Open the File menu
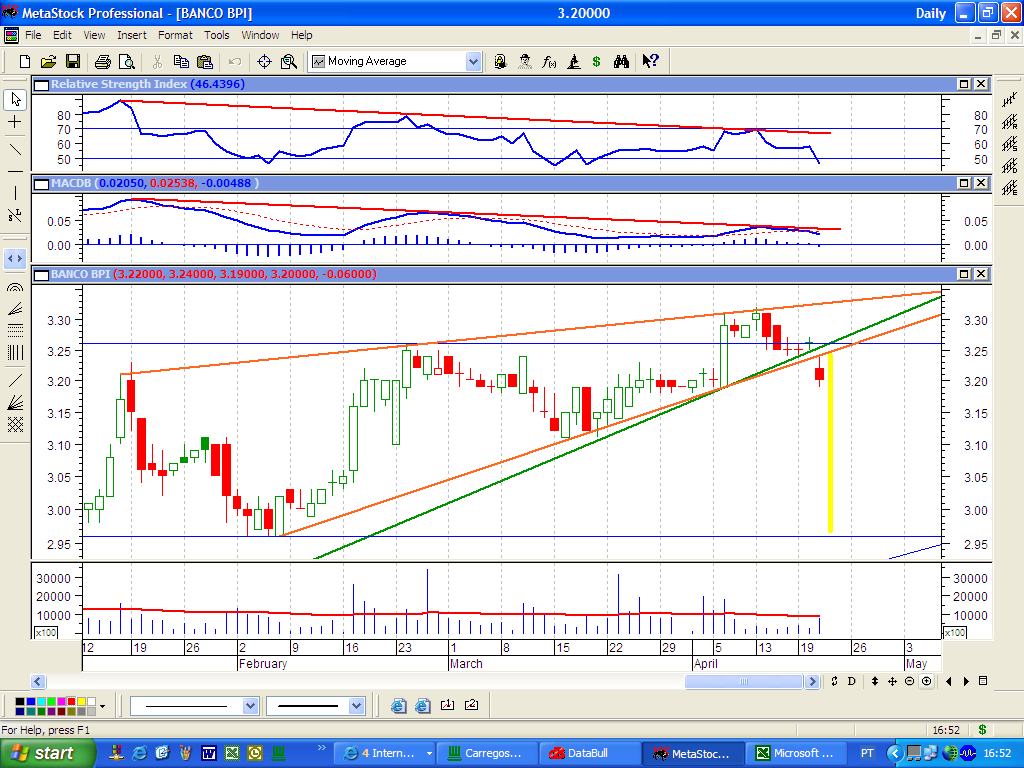1024x768 pixels. 33,35
